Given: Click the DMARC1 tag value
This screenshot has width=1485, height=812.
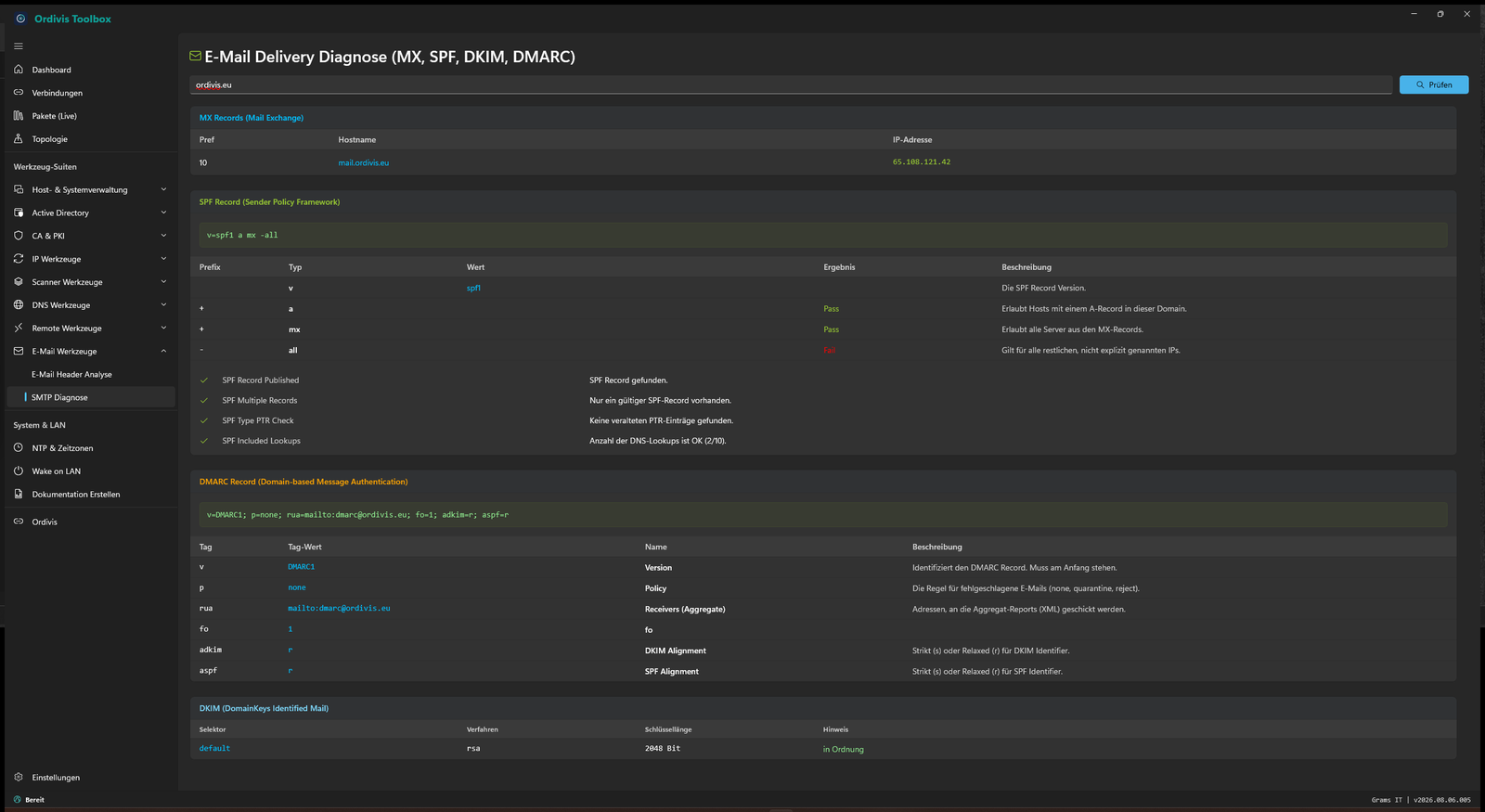Looking at the screenshot, I should click(x=301, y=567).
